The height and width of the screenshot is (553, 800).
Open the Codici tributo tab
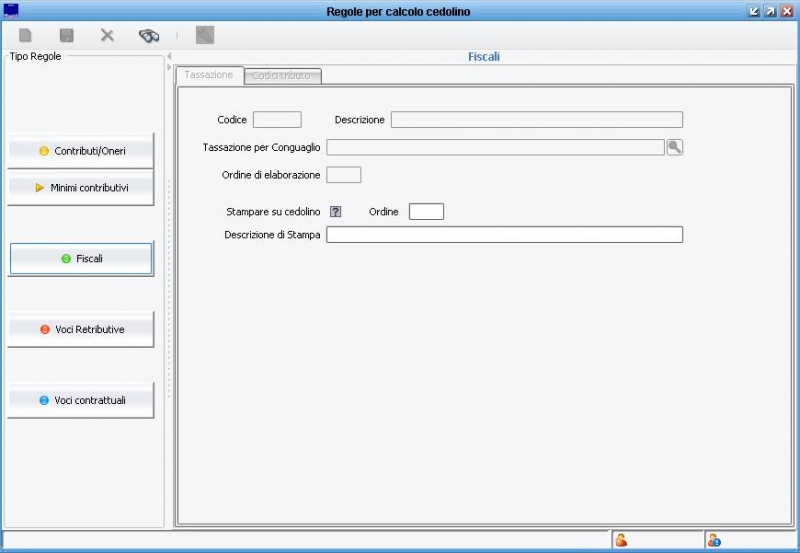click(x=282, y=76)
